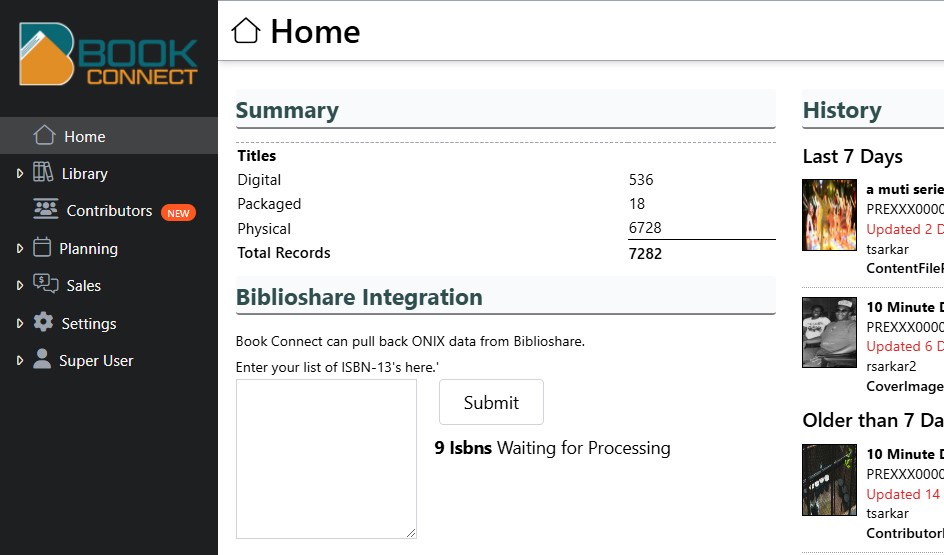Click the Home house icon in sidebar
The image size is (944, 555).
click(43, 135)
